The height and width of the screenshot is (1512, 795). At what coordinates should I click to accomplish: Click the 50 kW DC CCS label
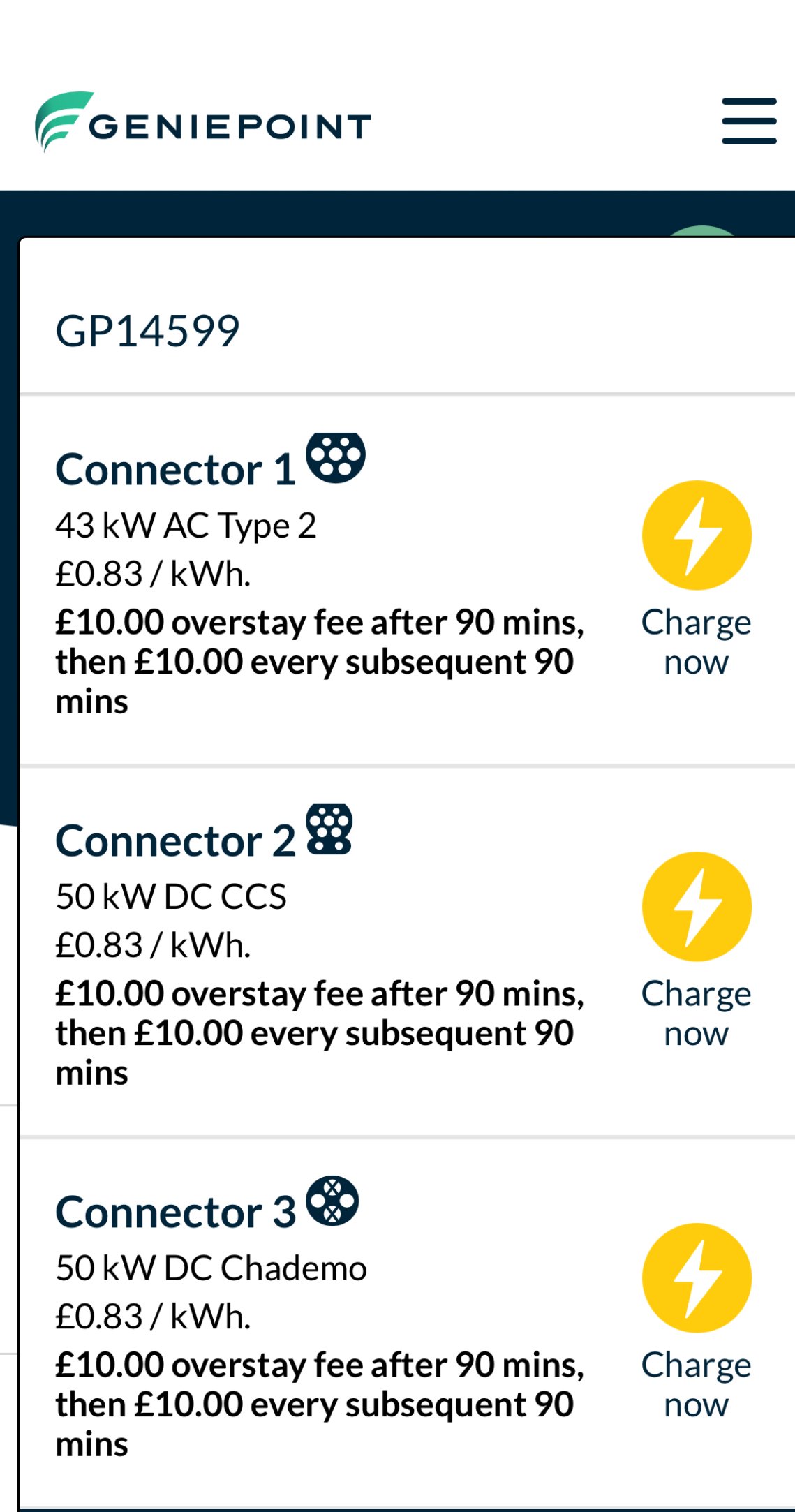coord(171,897)
